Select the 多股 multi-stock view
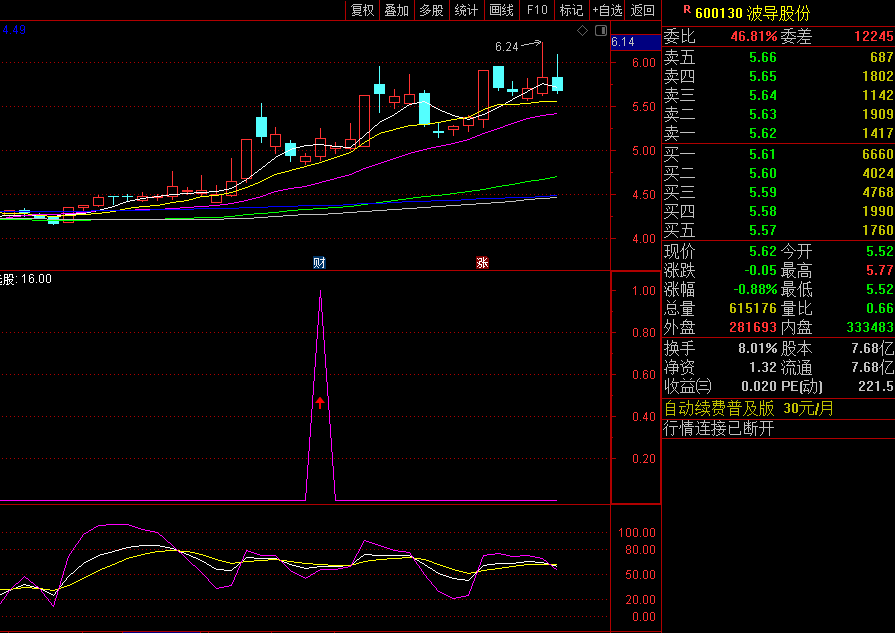The image size is (895, 633). click(432, 10)
